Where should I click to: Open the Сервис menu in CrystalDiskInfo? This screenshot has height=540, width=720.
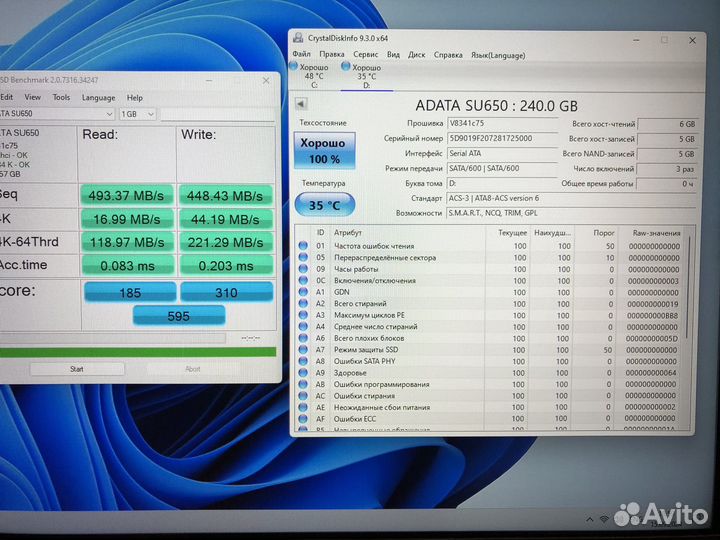pos(366,54)
